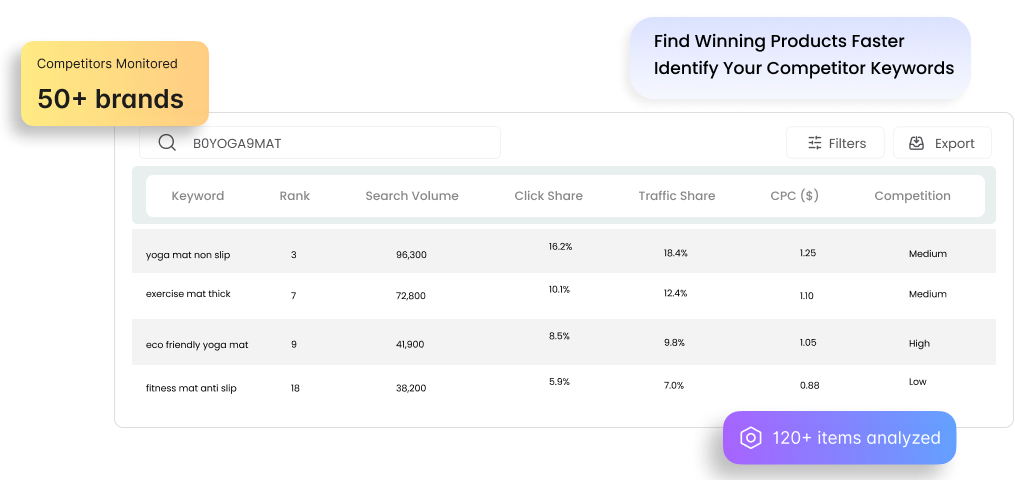Select the 'yoga mat non slip' keyword row
This screenshot has width=1015, height=480.
pos(188,255)
